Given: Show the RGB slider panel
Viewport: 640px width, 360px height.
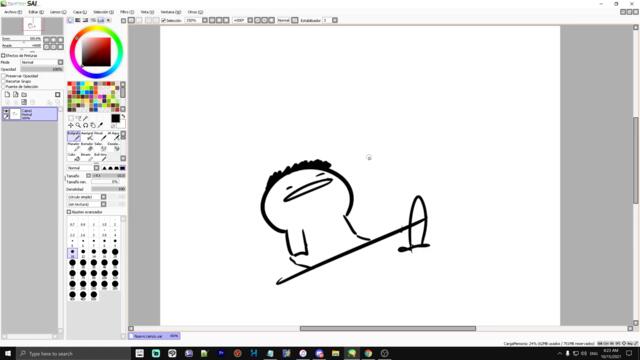Looking at the screenshot, I should point(78,20).
